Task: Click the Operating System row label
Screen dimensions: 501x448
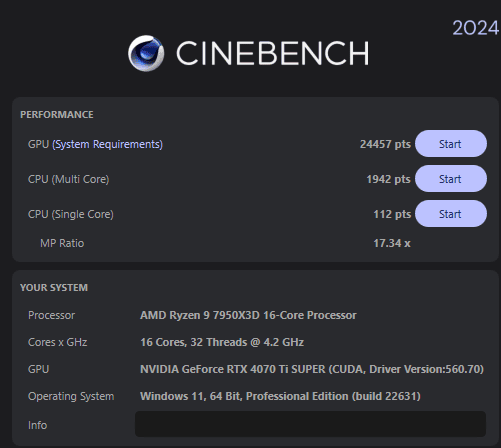Action: 71,396
